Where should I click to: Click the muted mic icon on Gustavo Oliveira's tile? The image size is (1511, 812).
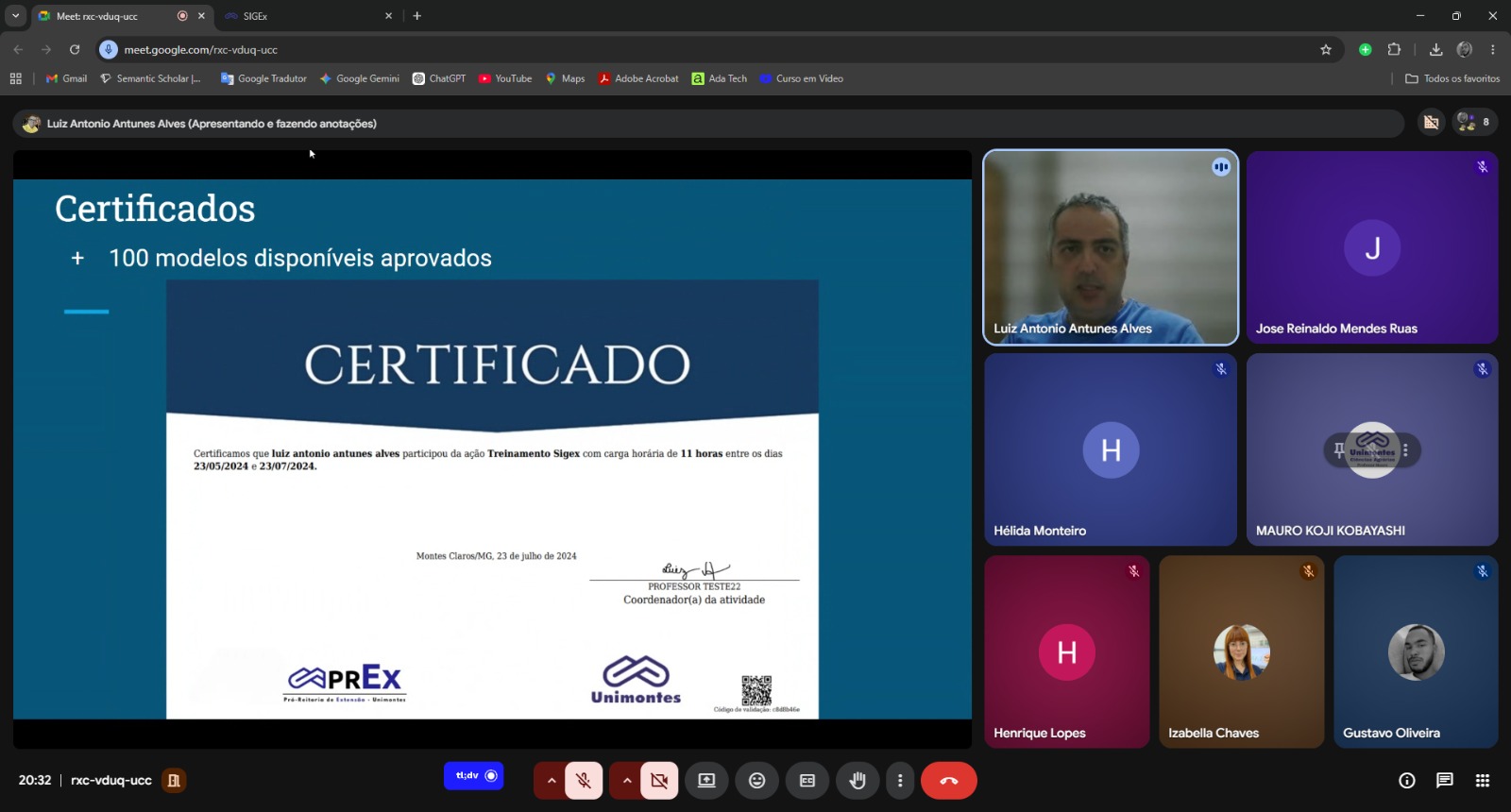tap(1483, 571)
